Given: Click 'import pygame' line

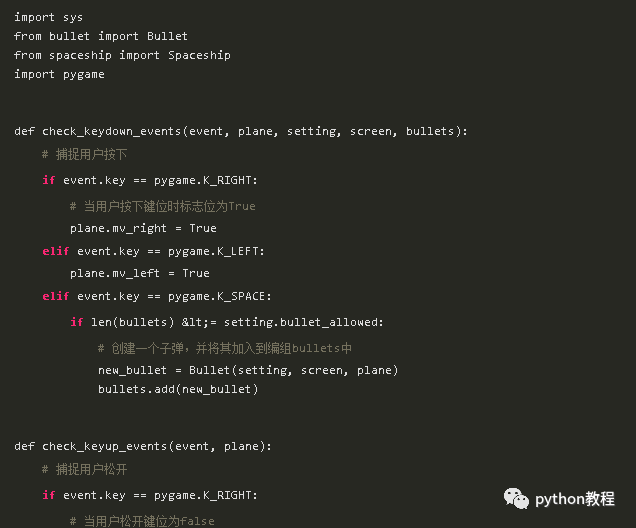Looking at the screenshot, I should pos(59,74).
